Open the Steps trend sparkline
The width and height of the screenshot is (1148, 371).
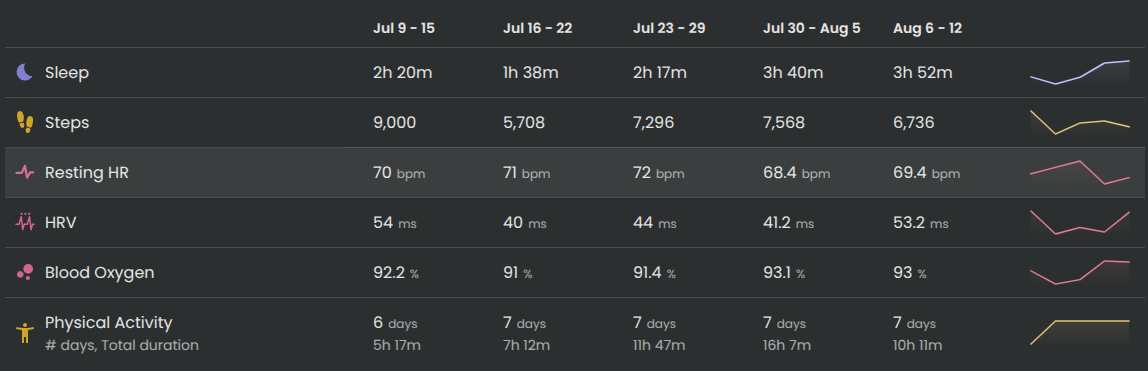tap(1080, 123)
